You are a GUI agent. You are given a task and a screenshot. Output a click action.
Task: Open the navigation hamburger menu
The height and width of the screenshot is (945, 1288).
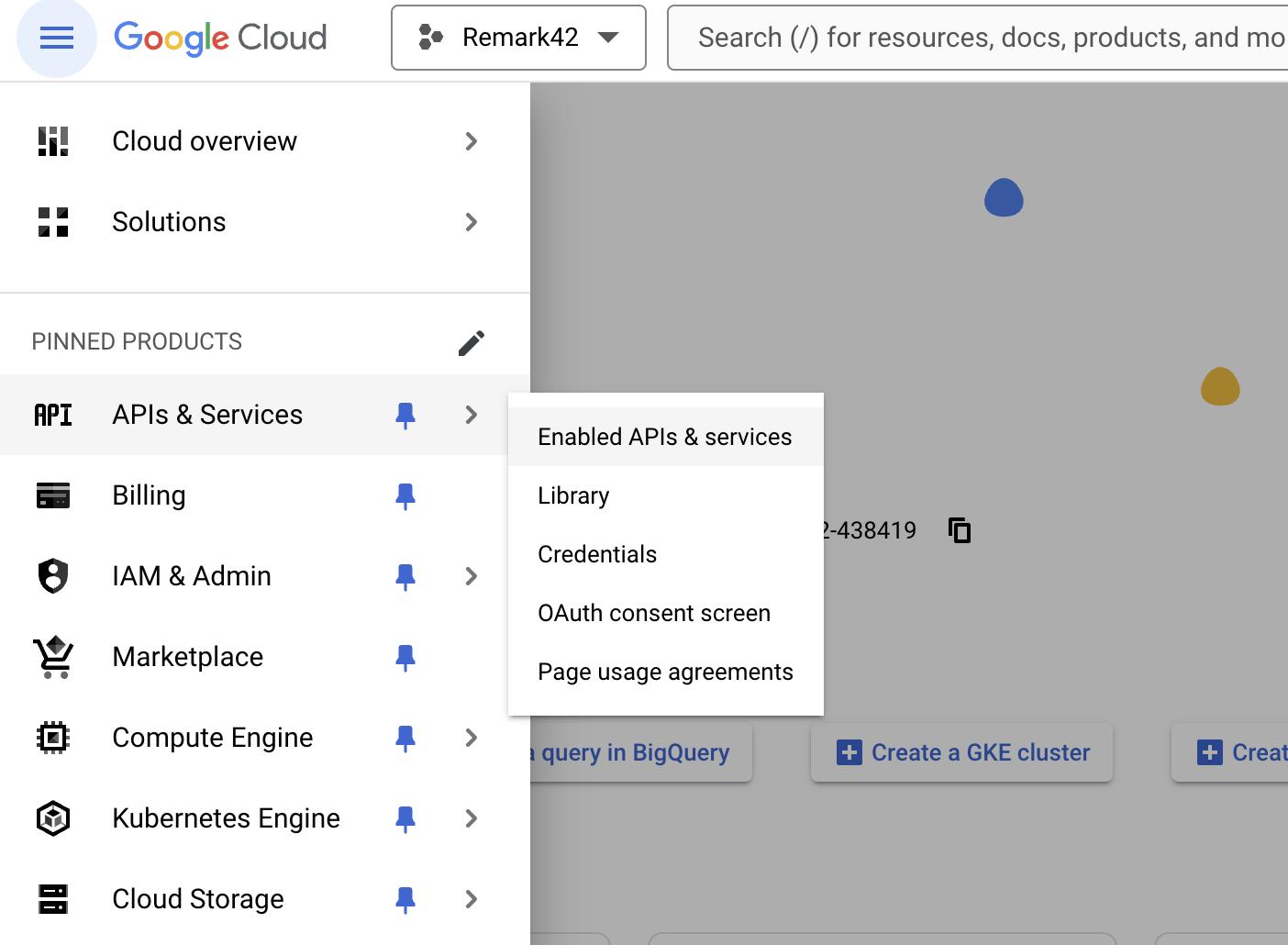(x=55, y=38)
